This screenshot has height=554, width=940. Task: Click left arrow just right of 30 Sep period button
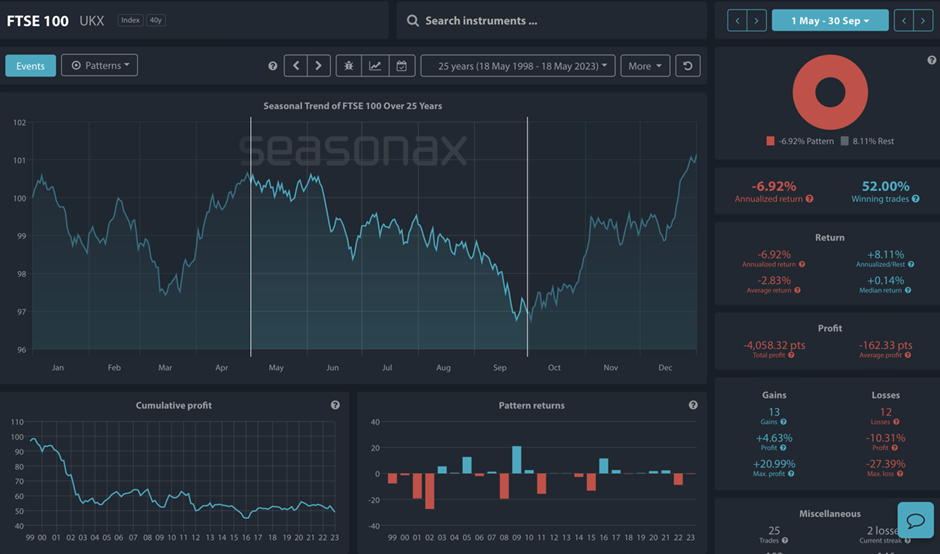click(903, 20)
